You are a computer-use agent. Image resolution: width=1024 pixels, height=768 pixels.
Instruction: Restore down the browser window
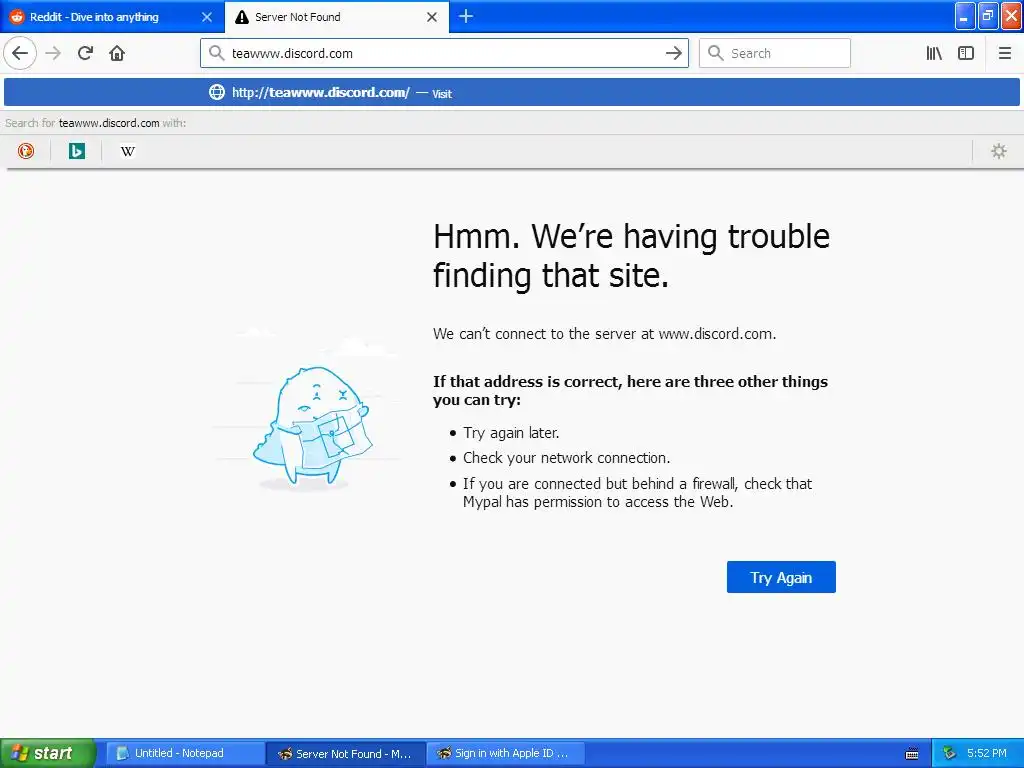[x=988, y=16]
